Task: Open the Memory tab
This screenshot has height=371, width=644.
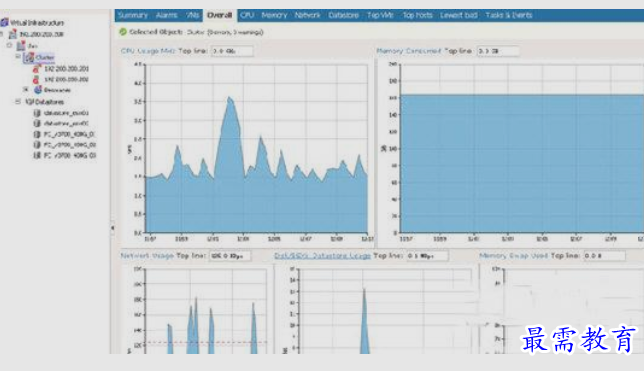Action: [x=274, y=15]
